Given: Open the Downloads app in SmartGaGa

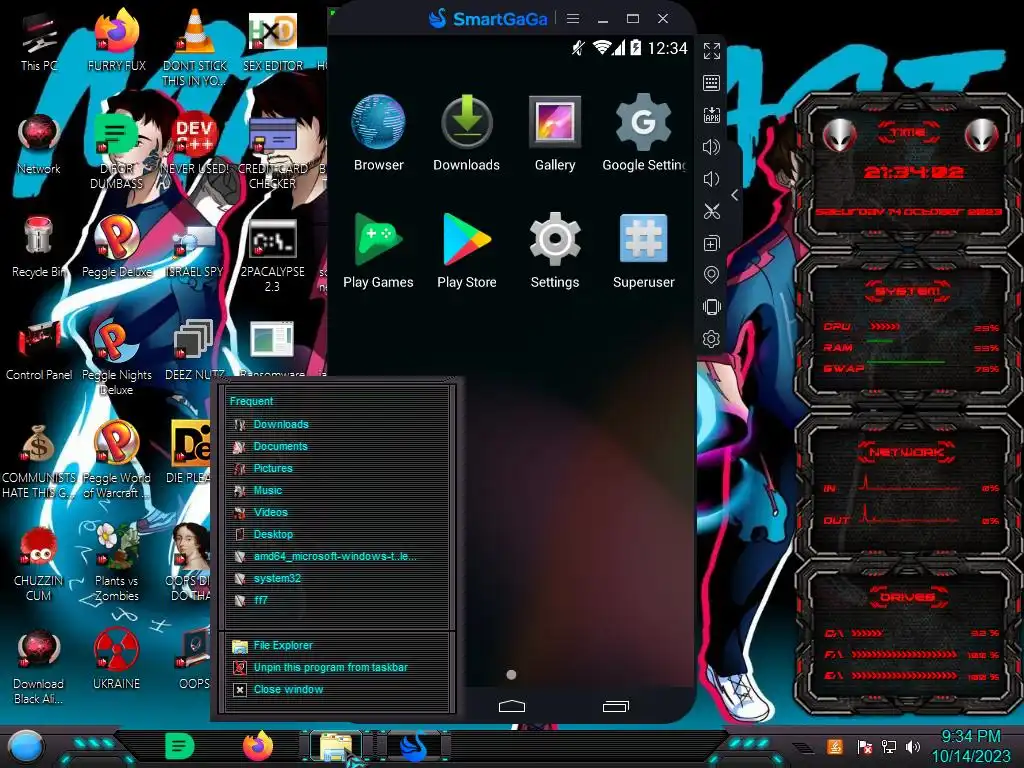Looking at the screenshot, I should [x=466, y=133].
